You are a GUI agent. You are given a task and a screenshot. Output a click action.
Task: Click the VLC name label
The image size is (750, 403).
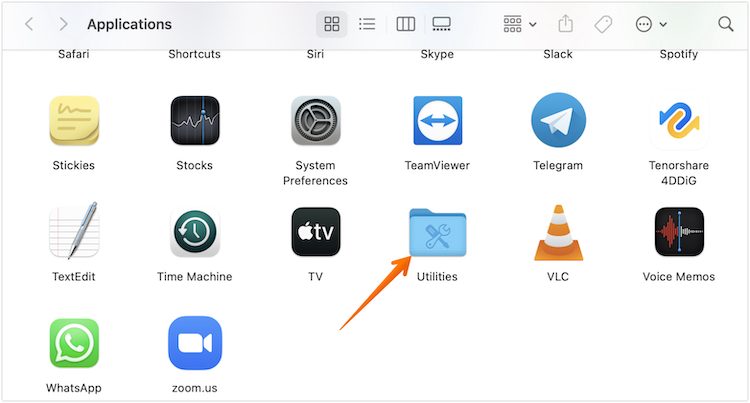558,277
